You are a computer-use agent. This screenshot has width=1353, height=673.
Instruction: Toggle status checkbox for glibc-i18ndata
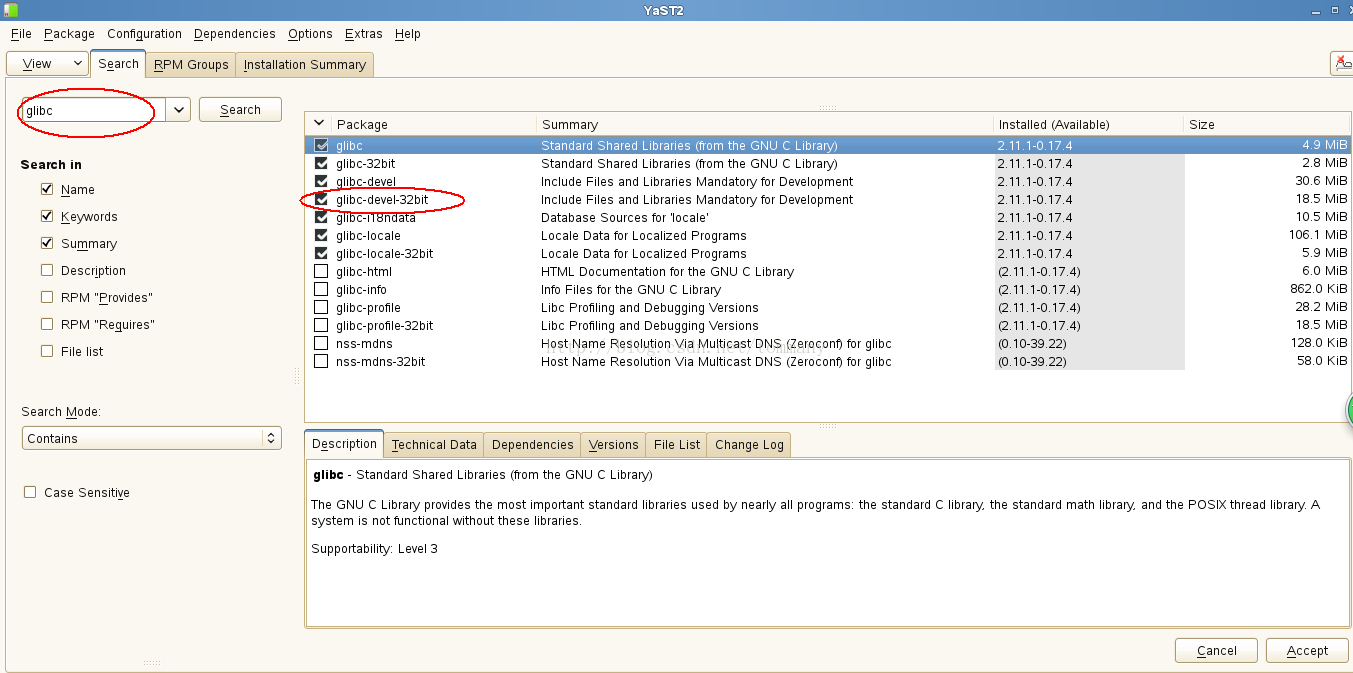coord(321,217)
